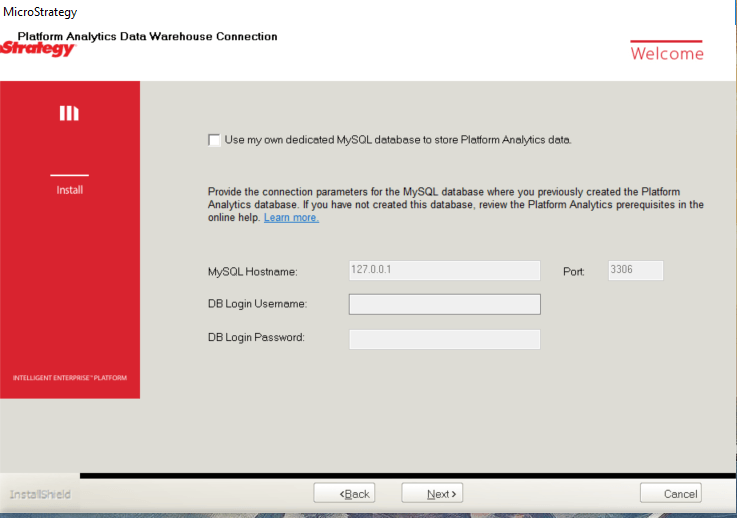The height and width of the screenshot is (518, 737).
Task: Enable the dedicated MySQL database checkbox
Action: (x=214, y=140)
